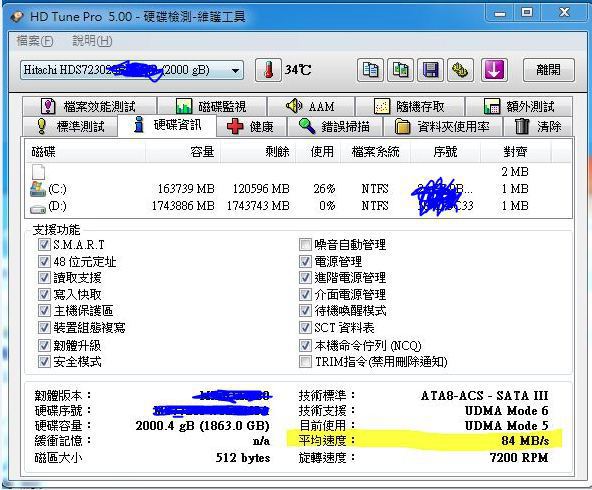
Task: Toggle the SCT 資料表 checkbox
Action: point(305,327)
